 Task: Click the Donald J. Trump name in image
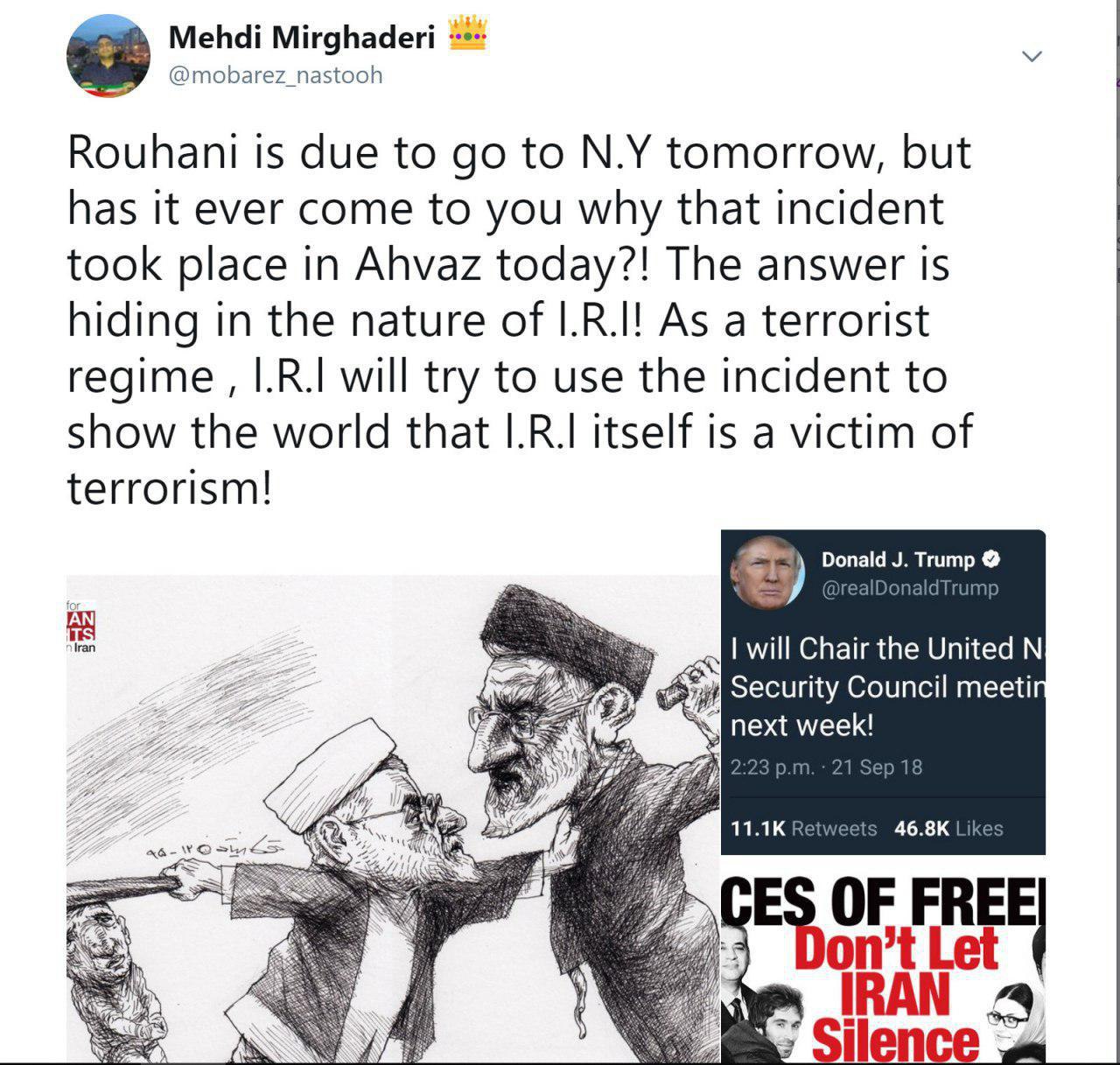898,559
